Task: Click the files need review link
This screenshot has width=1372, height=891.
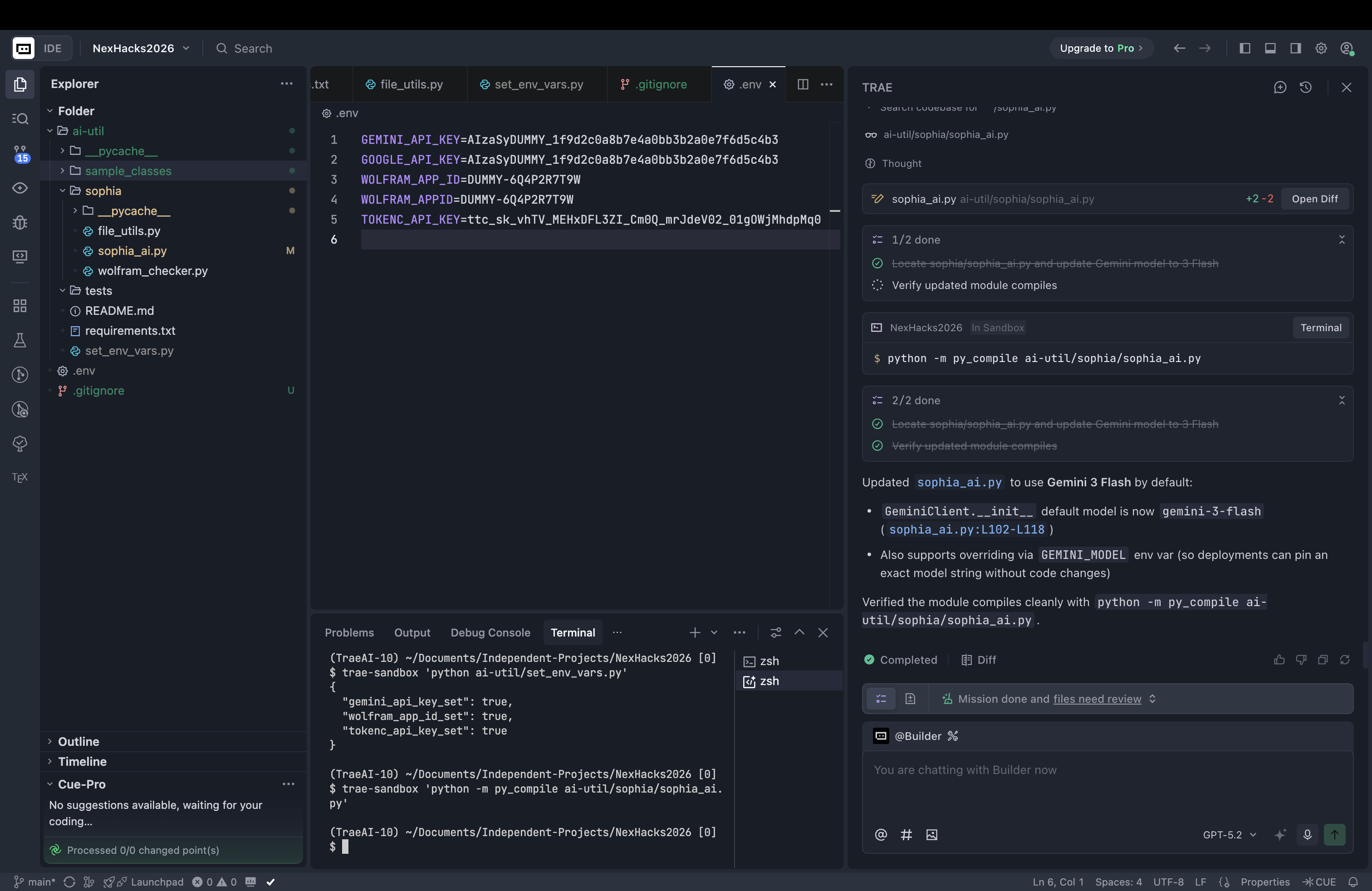Action: tap(1097, 699)
